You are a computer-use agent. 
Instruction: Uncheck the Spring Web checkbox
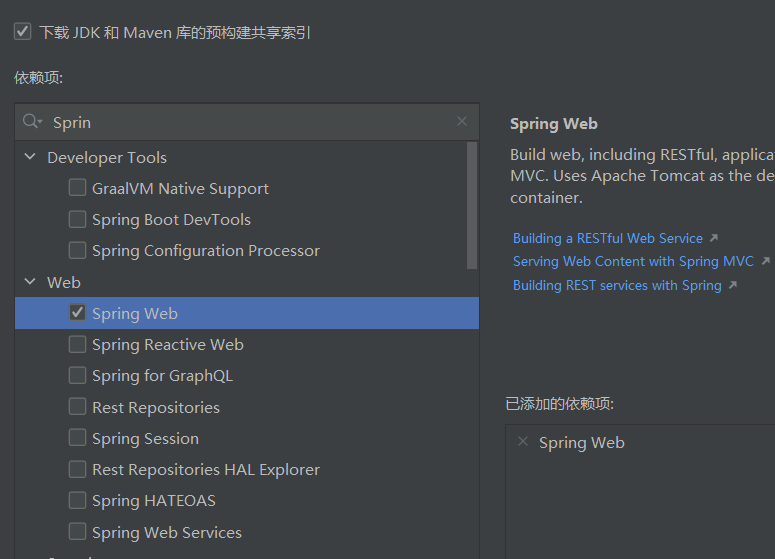pyautogui.click(x=78, y=312)
